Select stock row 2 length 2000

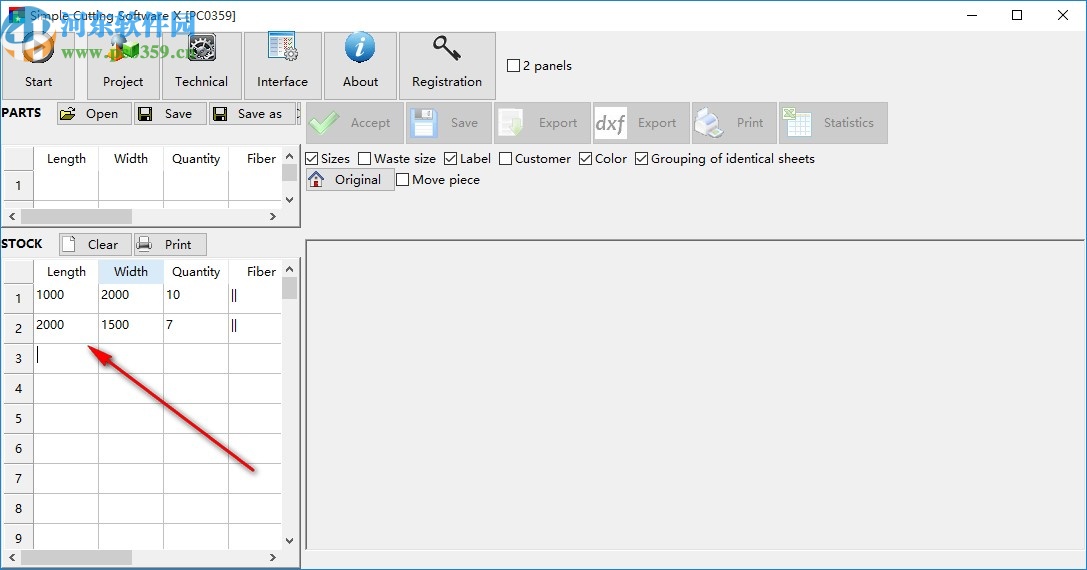[x=66, y=328]
